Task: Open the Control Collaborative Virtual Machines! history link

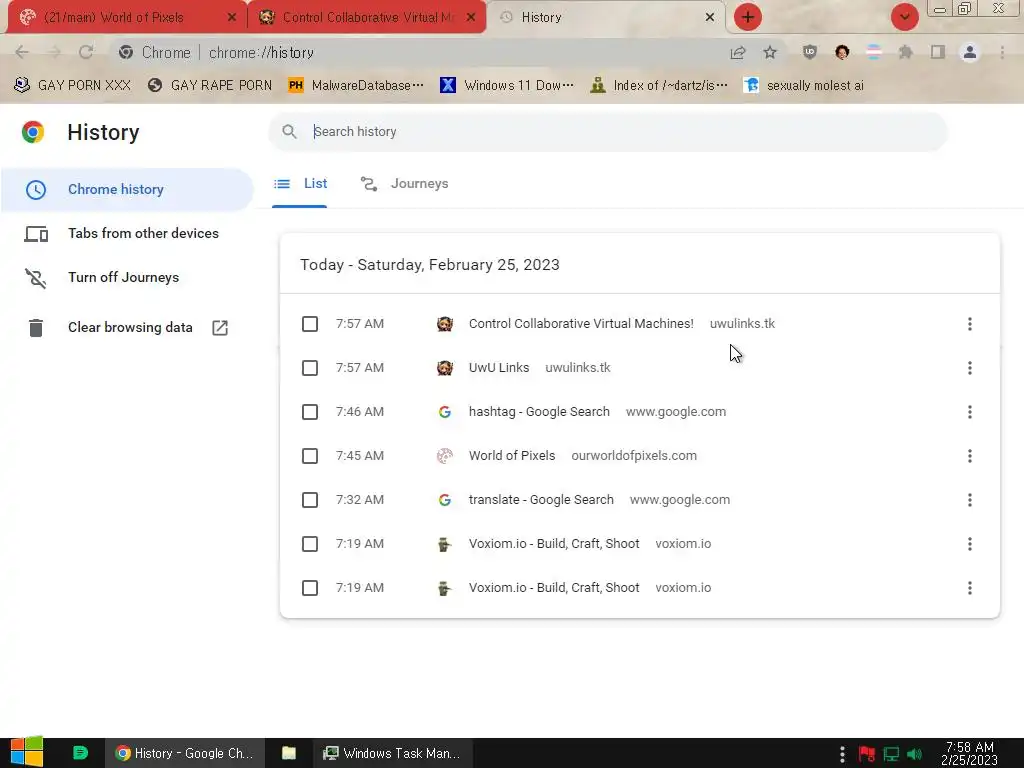Action: point(581,324)
